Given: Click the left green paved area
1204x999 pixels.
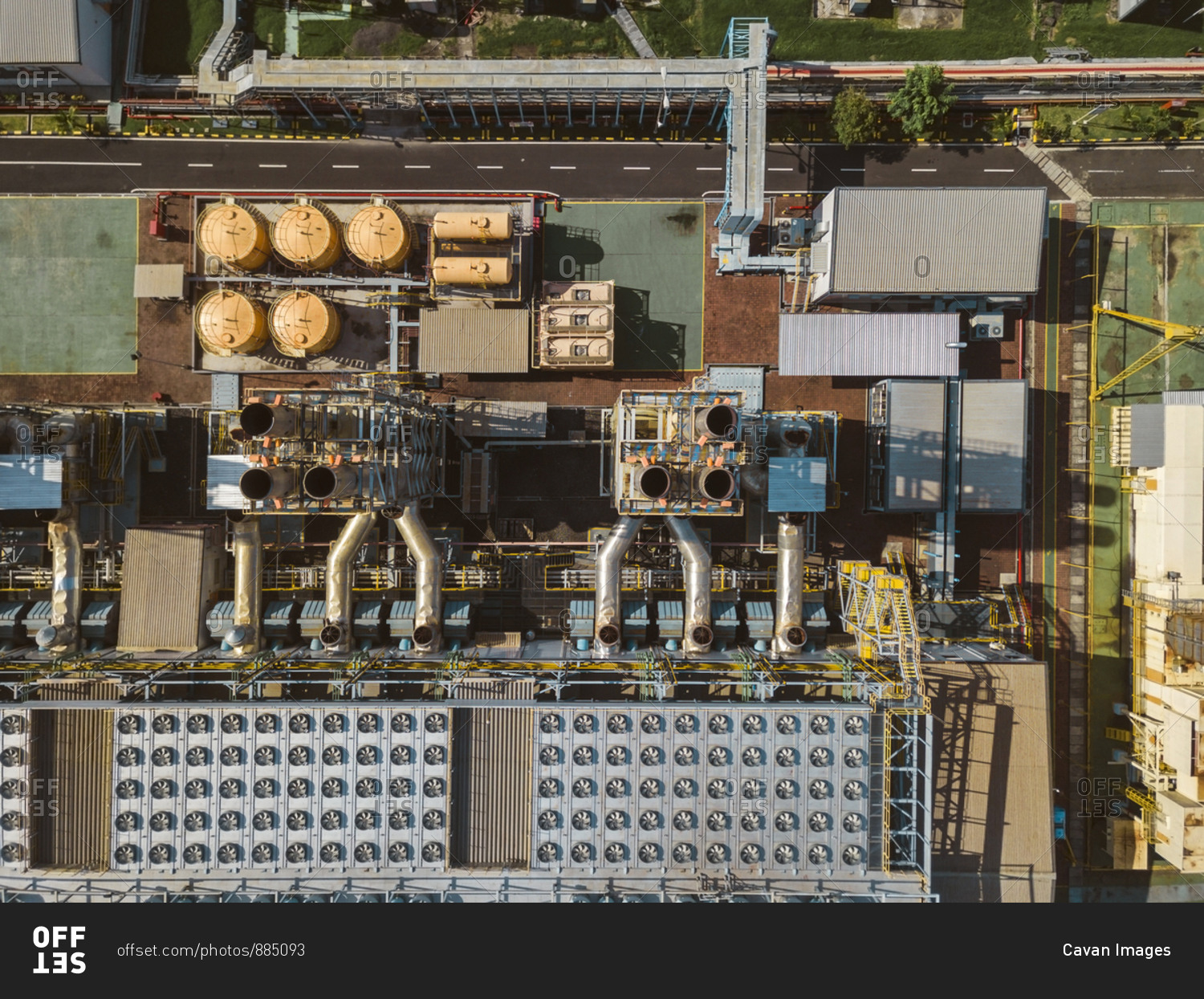Looking at the screenshot, I should [x=67, y=285].
